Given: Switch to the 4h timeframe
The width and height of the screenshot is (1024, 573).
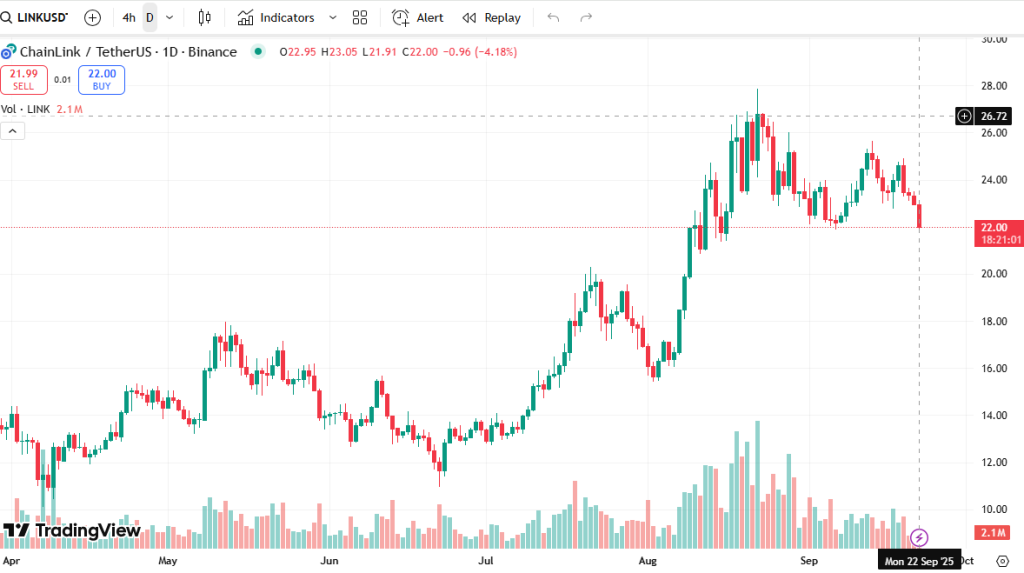Looking at the screenshot, I should point(129,17).
